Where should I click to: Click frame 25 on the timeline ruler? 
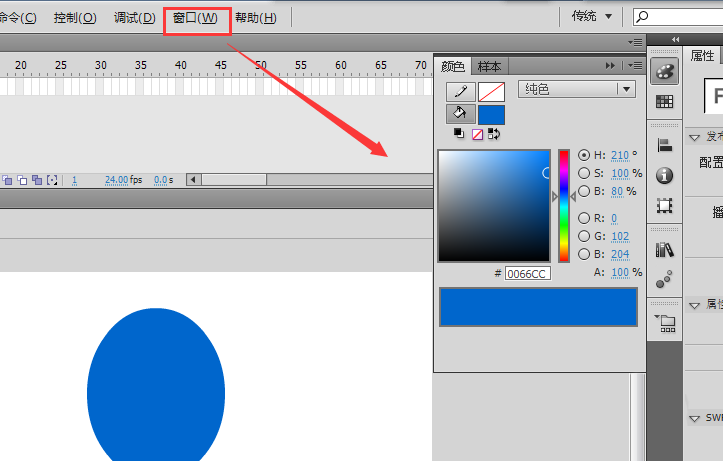pos(60,65)
